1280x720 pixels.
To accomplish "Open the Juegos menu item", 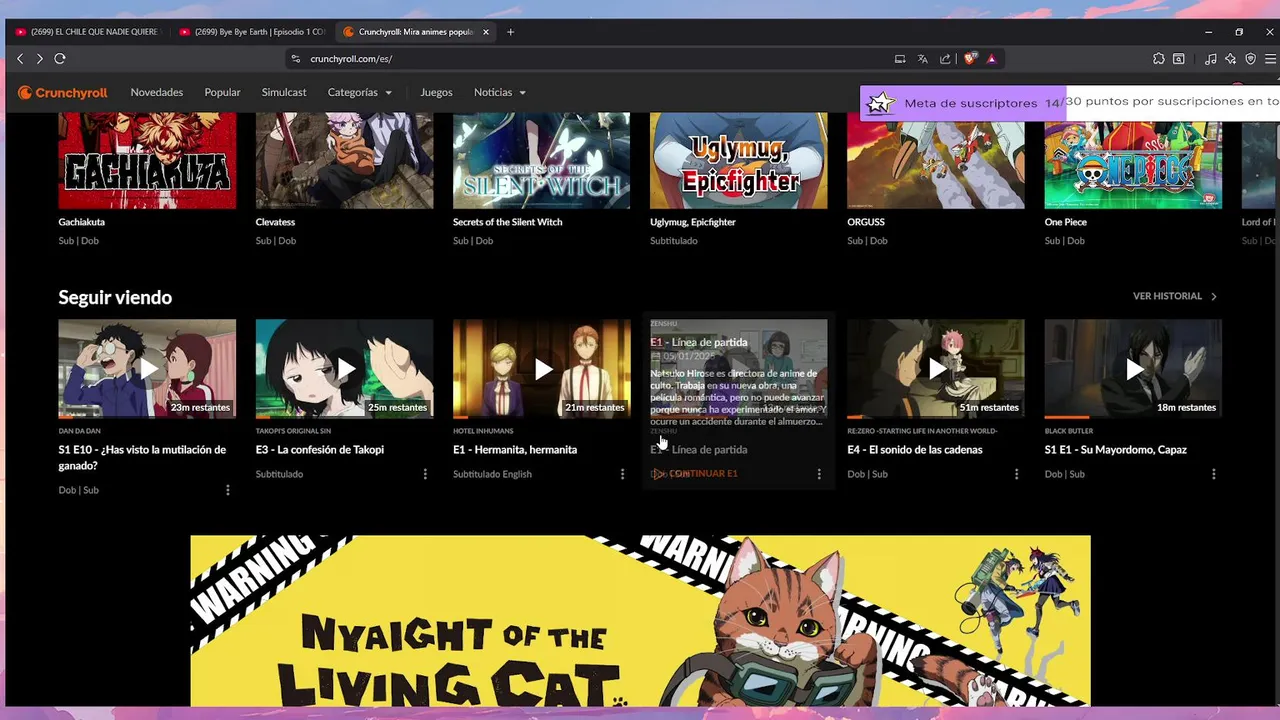I will point(436,92).
